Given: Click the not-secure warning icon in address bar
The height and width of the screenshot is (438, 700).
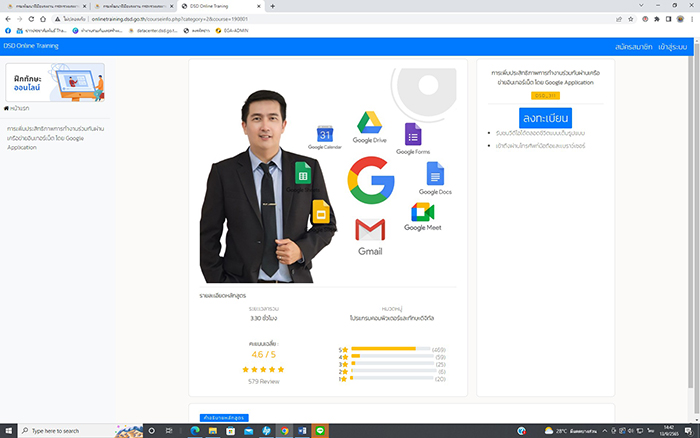Looking at the screenshot, I should click(58, 19).
